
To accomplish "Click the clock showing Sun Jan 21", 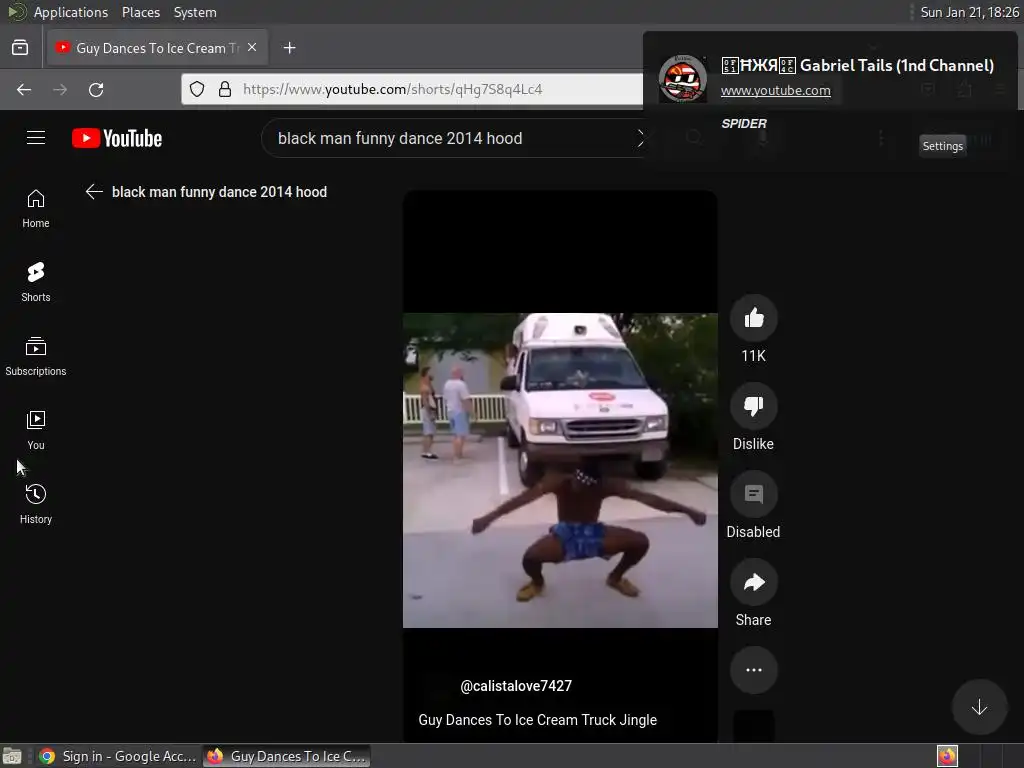I will pos(969,12).
